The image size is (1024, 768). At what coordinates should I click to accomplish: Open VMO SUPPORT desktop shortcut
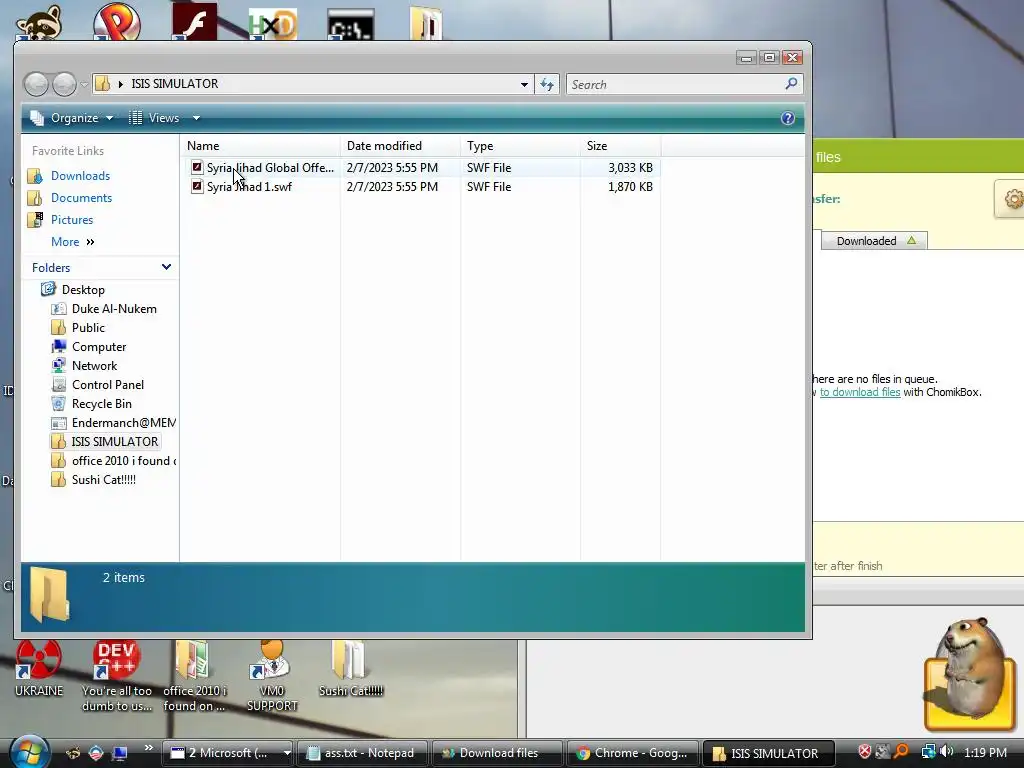pos(272,676)
